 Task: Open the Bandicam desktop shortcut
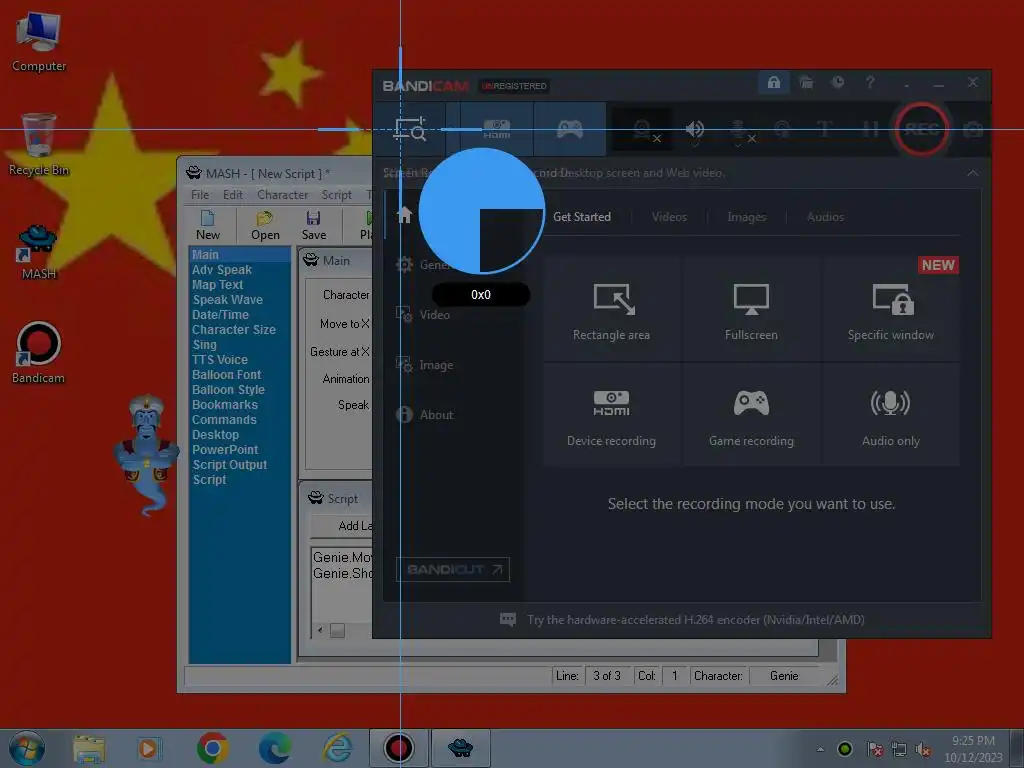[x=39, y=353]
